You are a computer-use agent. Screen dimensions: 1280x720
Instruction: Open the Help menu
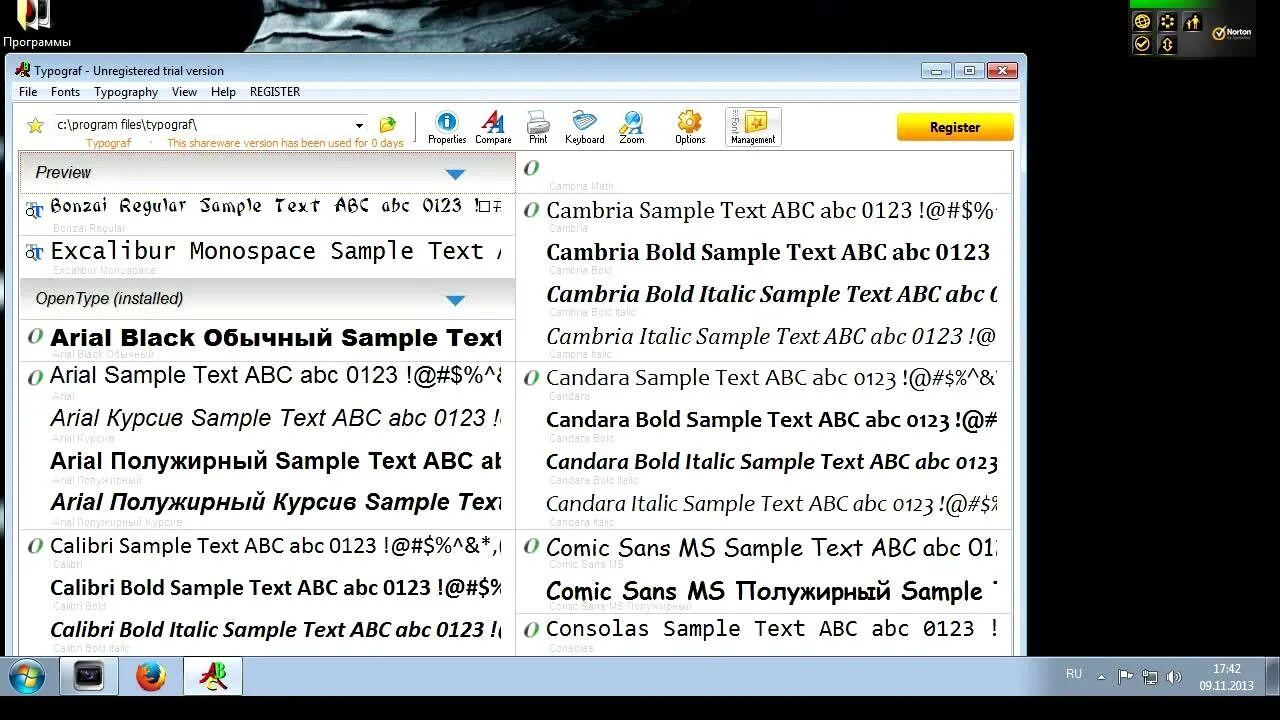[x=223, y=92]
